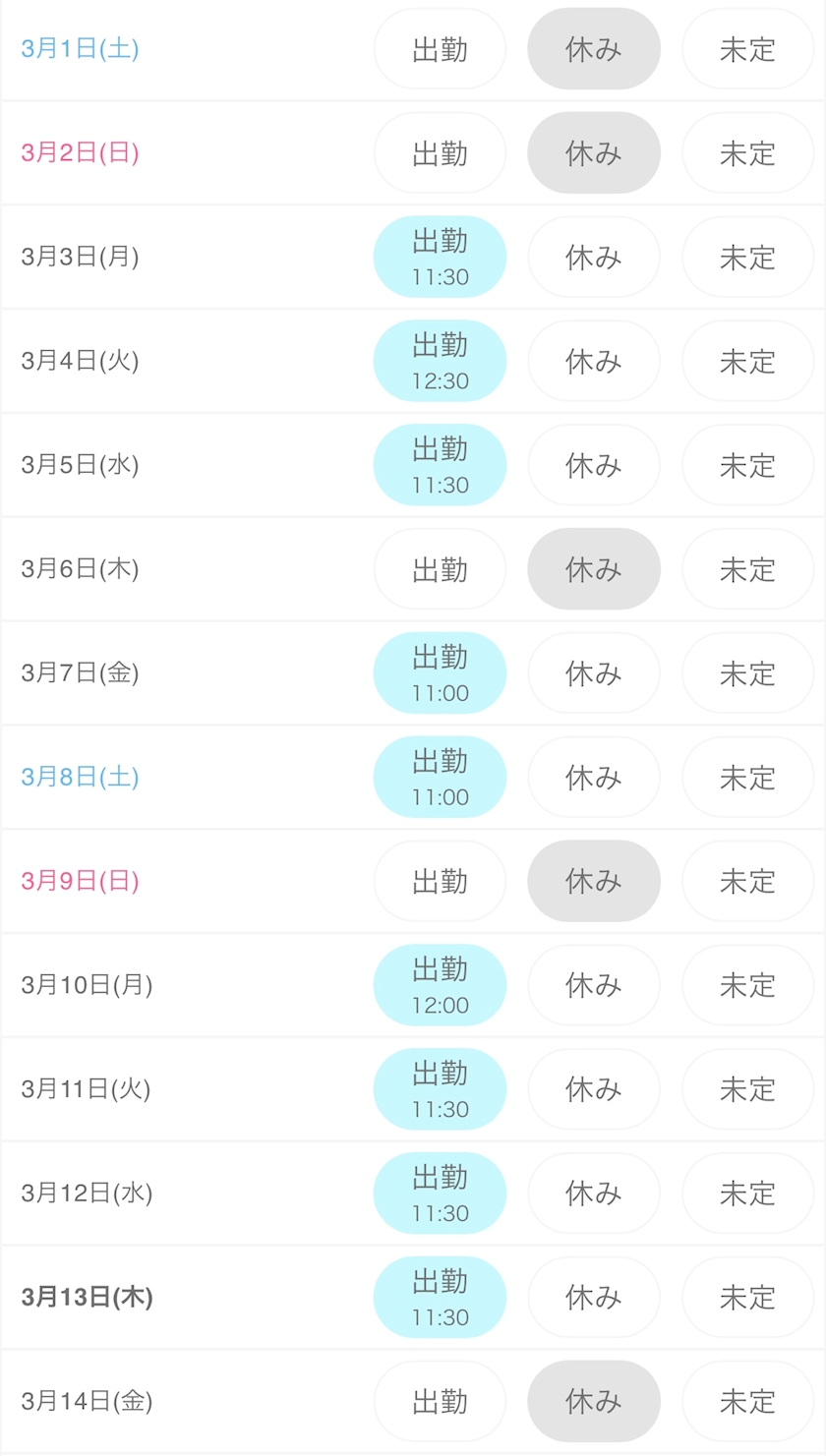Mark 3月12日(水) as 未定

click(747, 1194)
